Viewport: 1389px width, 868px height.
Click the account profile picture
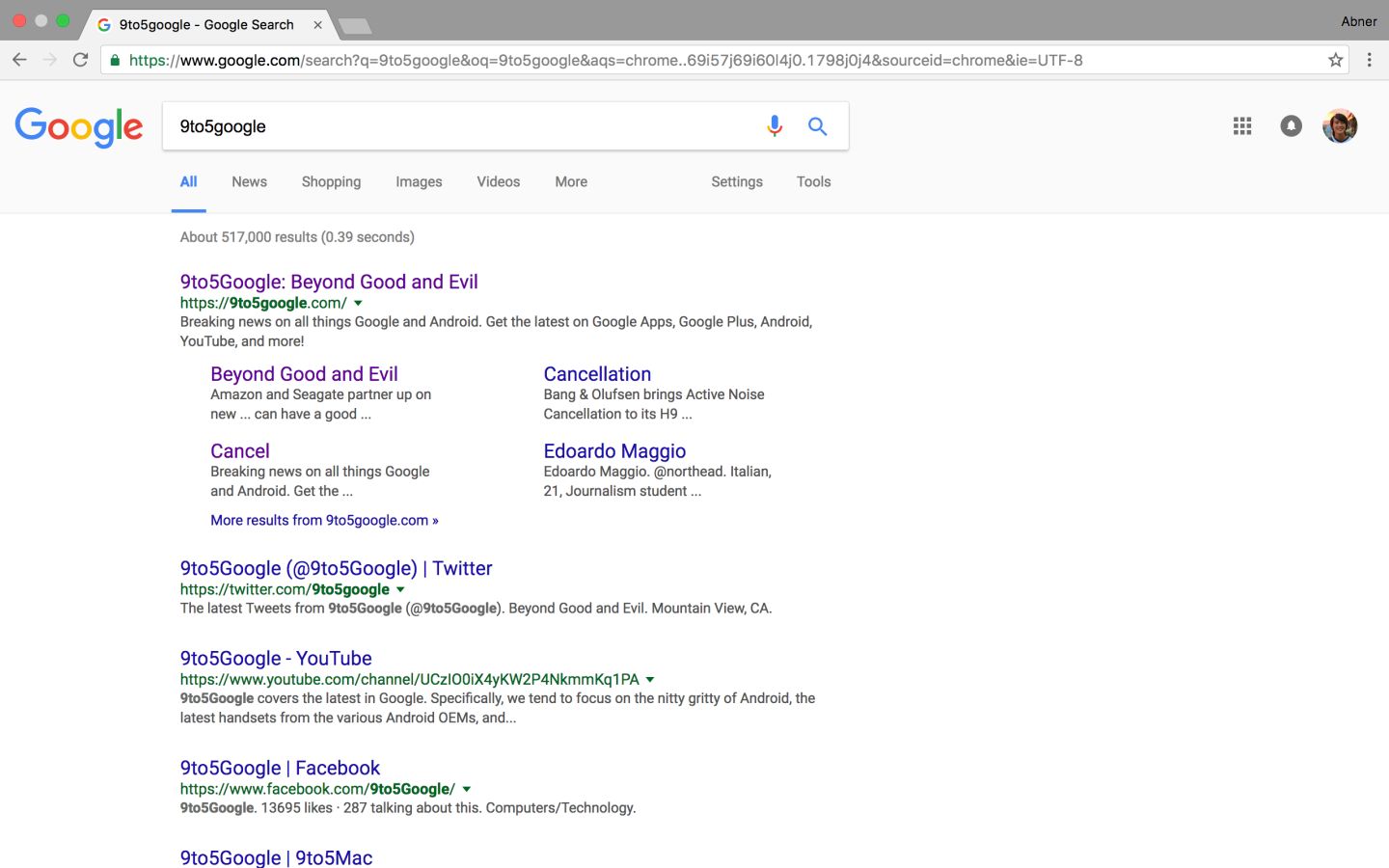(x=1340, y=126)
